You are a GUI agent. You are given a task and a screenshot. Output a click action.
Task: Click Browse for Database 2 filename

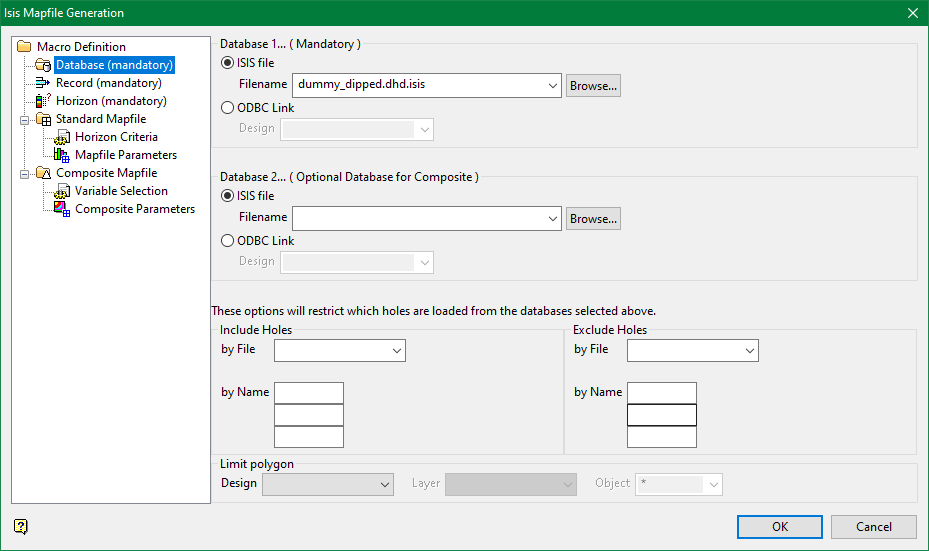pyautogui.click(x=593, y=218)
